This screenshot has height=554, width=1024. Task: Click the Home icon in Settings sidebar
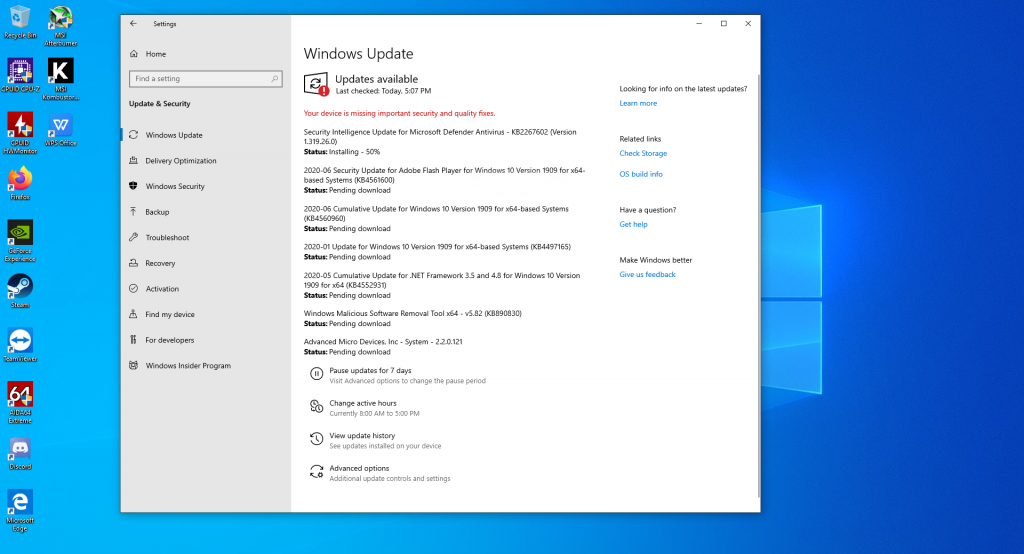(x=134, y=54)
